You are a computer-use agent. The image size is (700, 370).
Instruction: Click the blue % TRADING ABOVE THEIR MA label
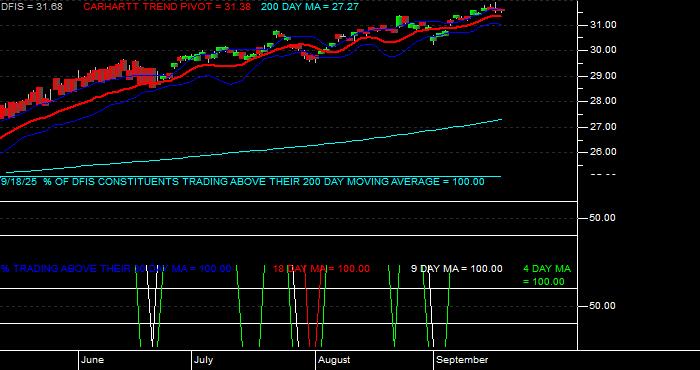pos(116,269)
